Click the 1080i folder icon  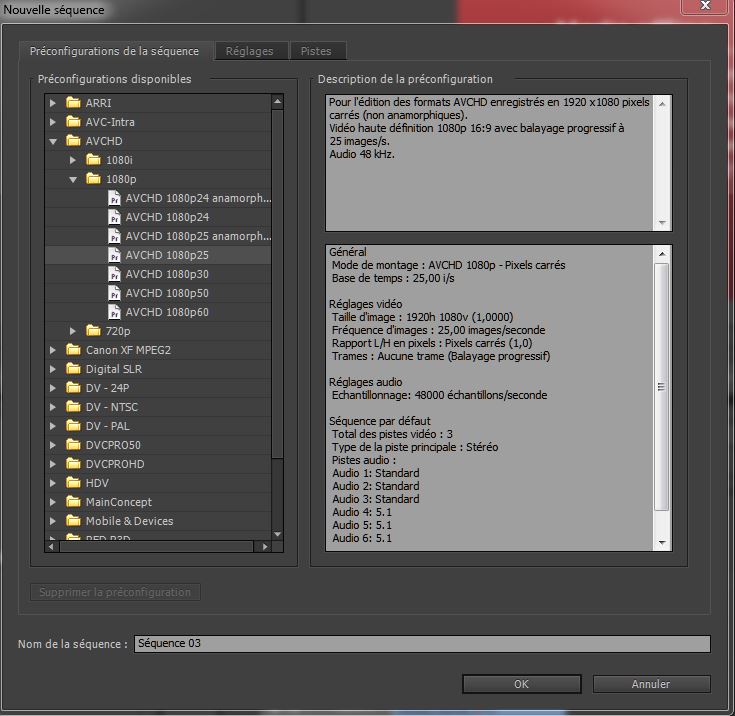[x=93, y=159]
